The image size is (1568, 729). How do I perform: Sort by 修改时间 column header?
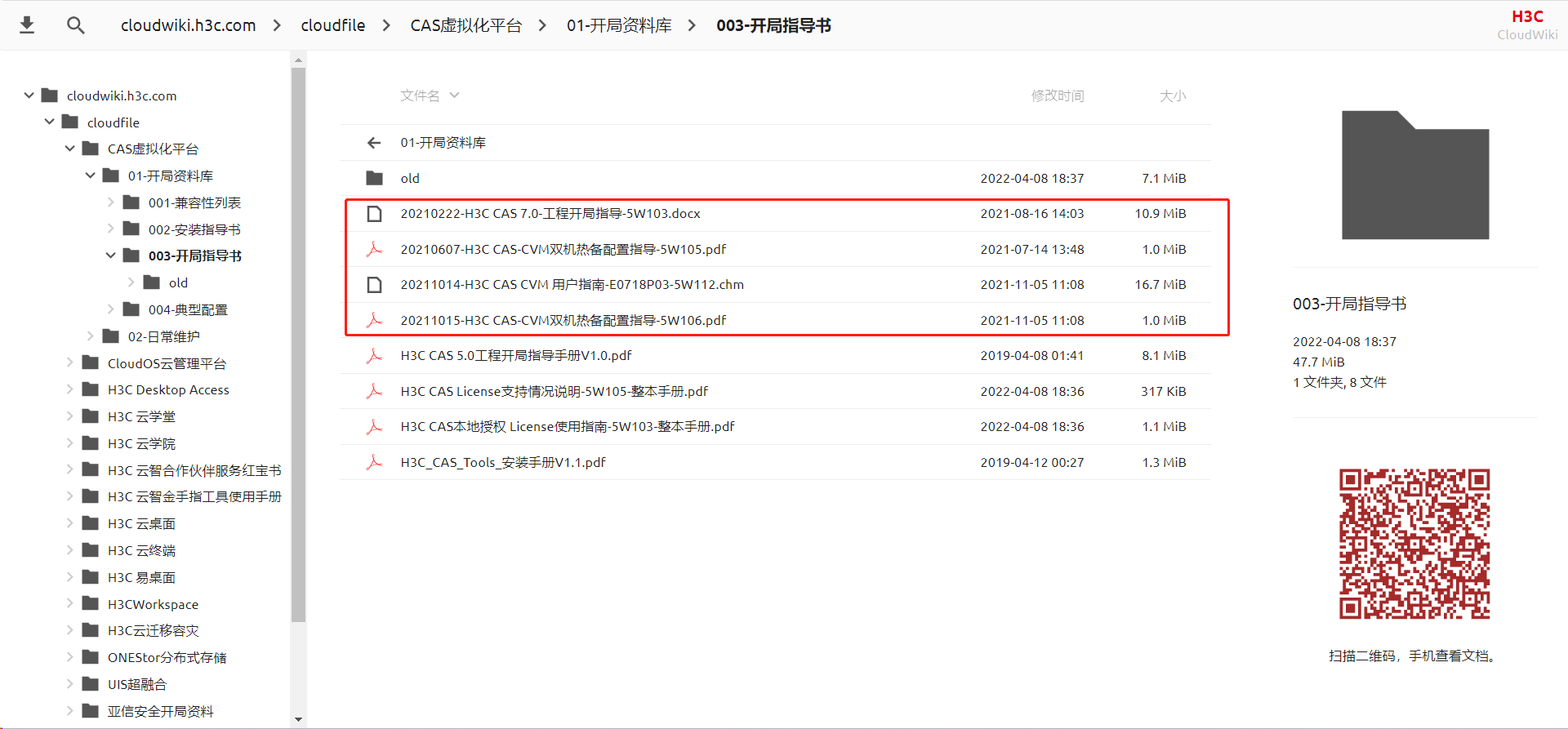click(1058, 96)
